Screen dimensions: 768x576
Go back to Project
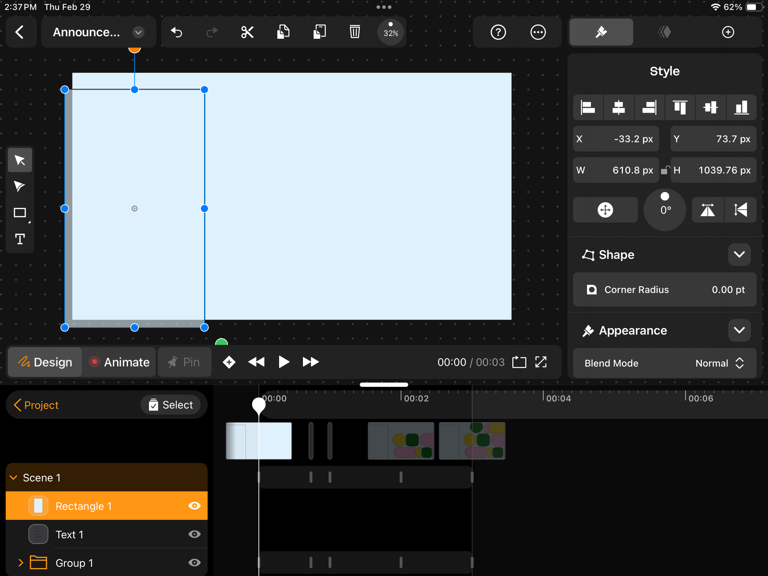point(36,405)
